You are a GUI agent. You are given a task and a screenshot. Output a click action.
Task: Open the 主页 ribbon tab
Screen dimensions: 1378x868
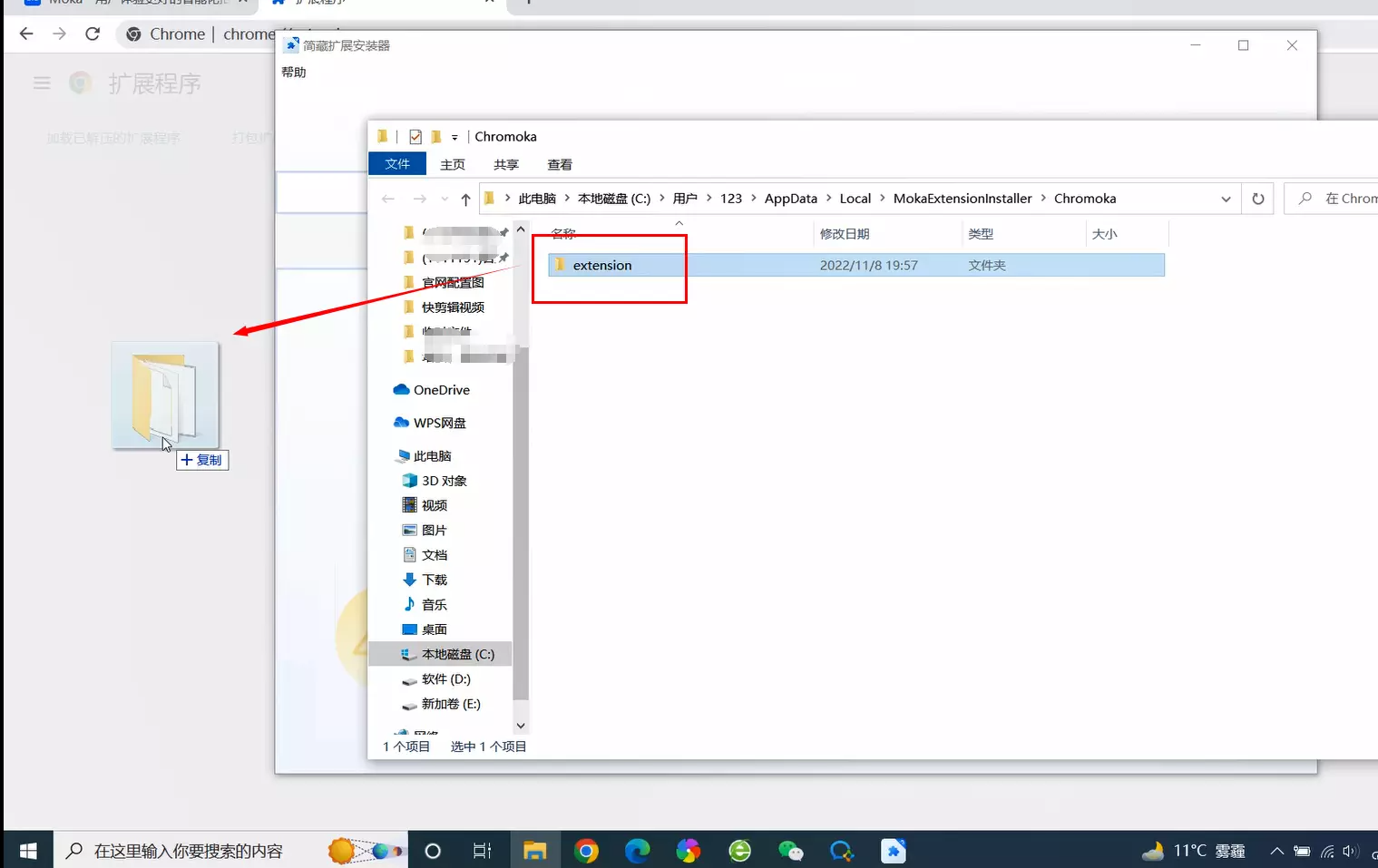click(453, 164)
